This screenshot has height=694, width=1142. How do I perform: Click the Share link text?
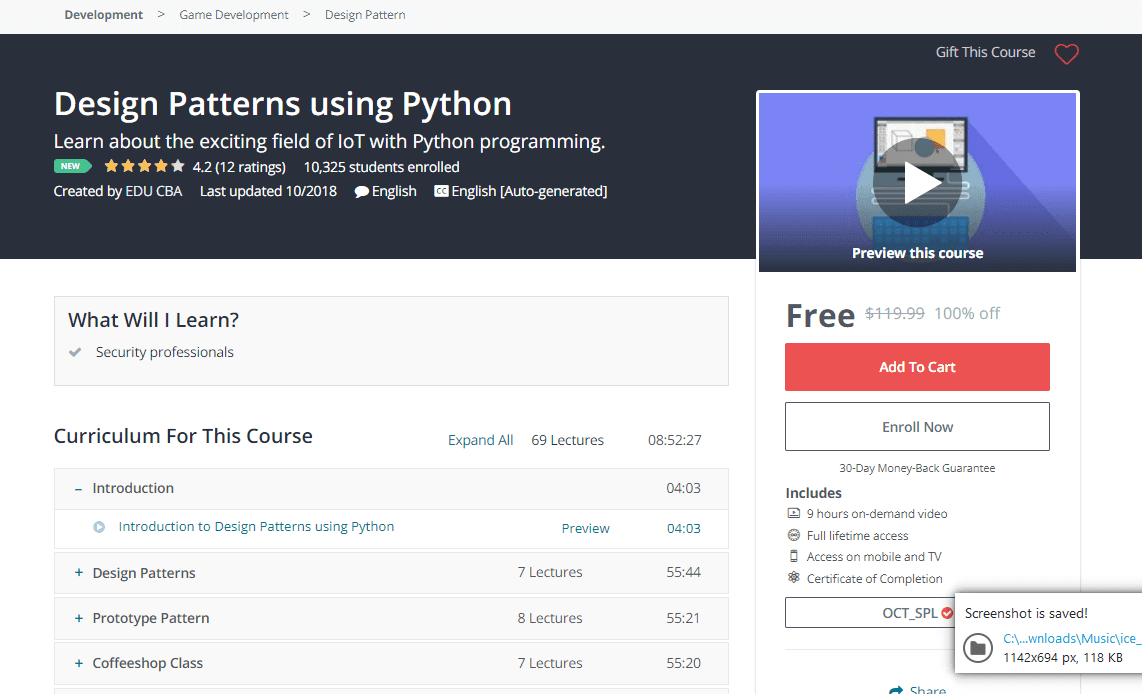[928, 689]
